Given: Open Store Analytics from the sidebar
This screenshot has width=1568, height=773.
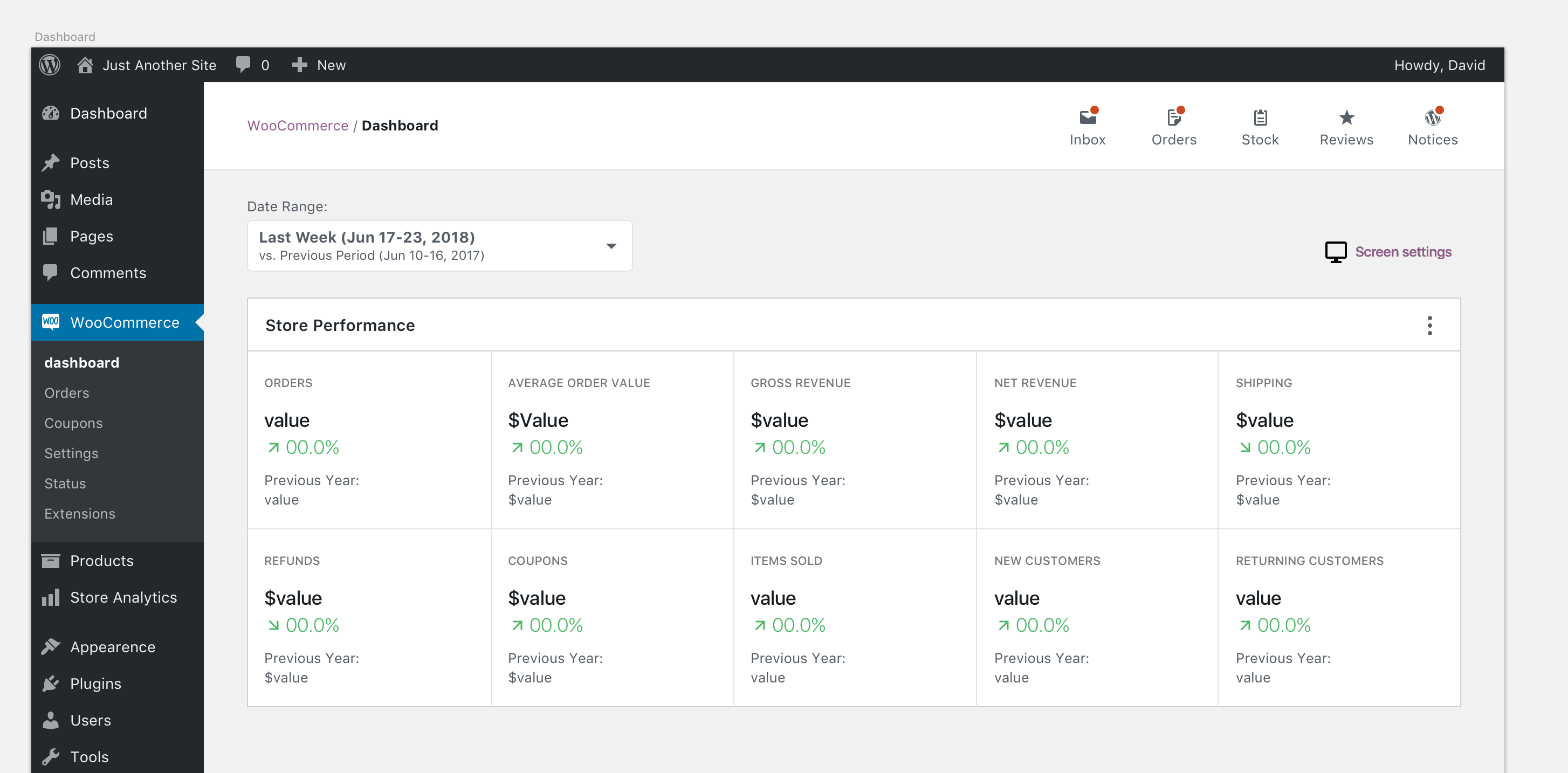Looking at the screenshot, I should click(x=123, y=597).
